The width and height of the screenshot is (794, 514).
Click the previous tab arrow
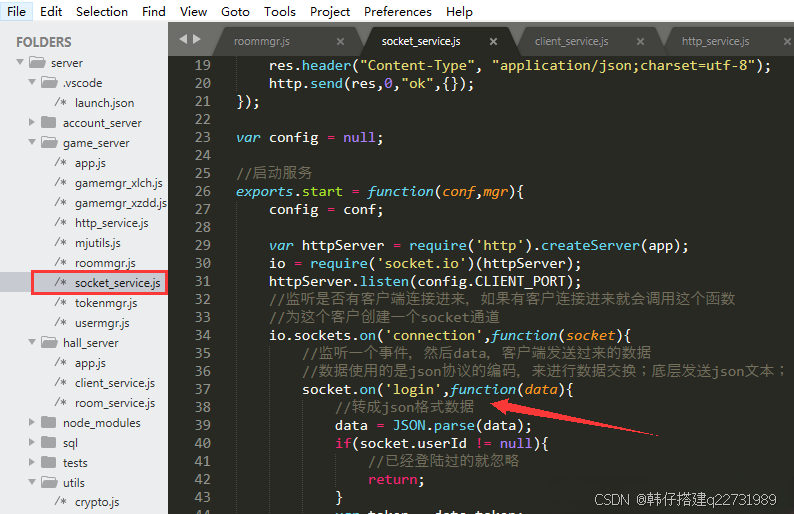(183, 39)
